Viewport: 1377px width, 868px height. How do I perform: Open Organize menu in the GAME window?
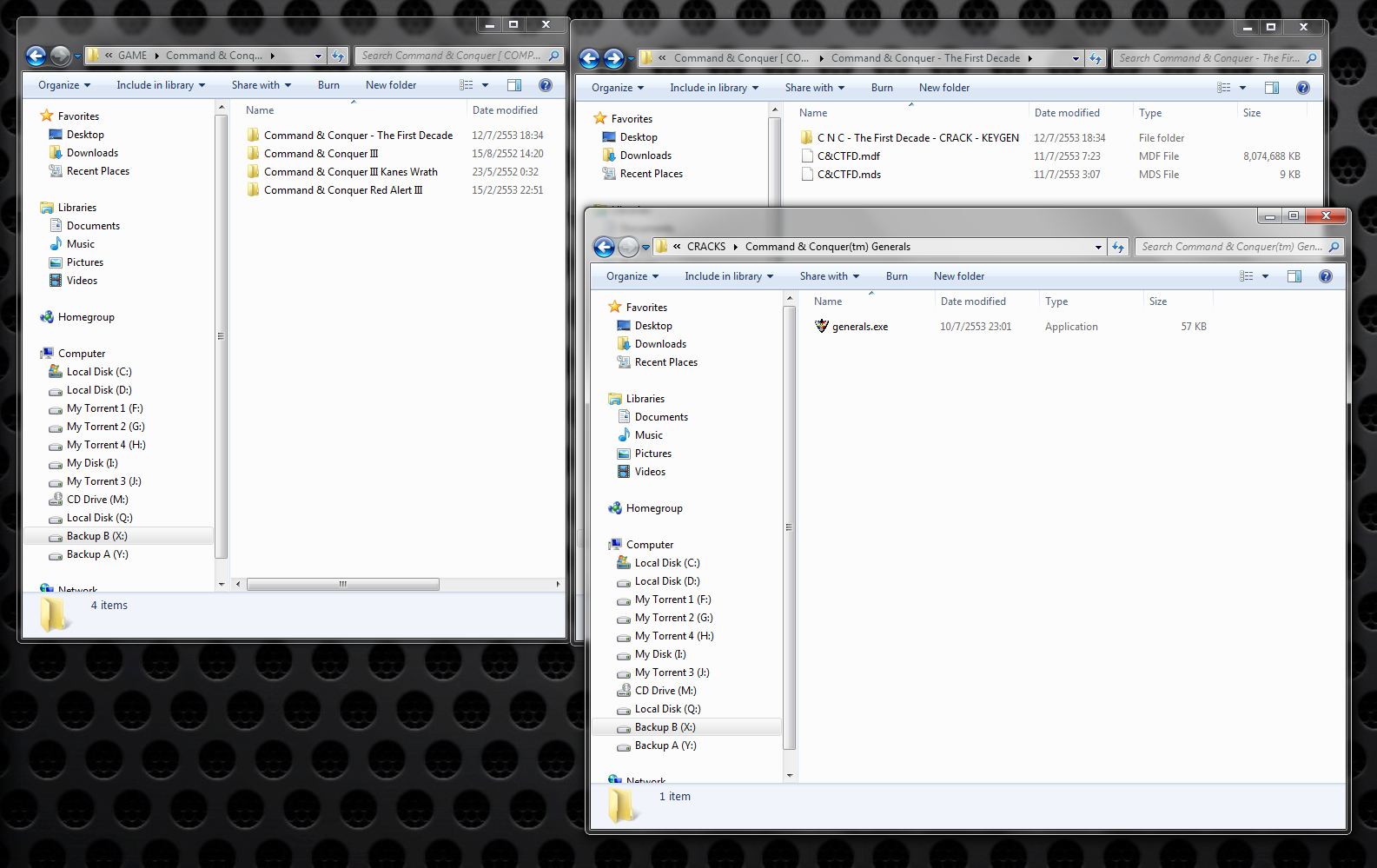[64, 85]
